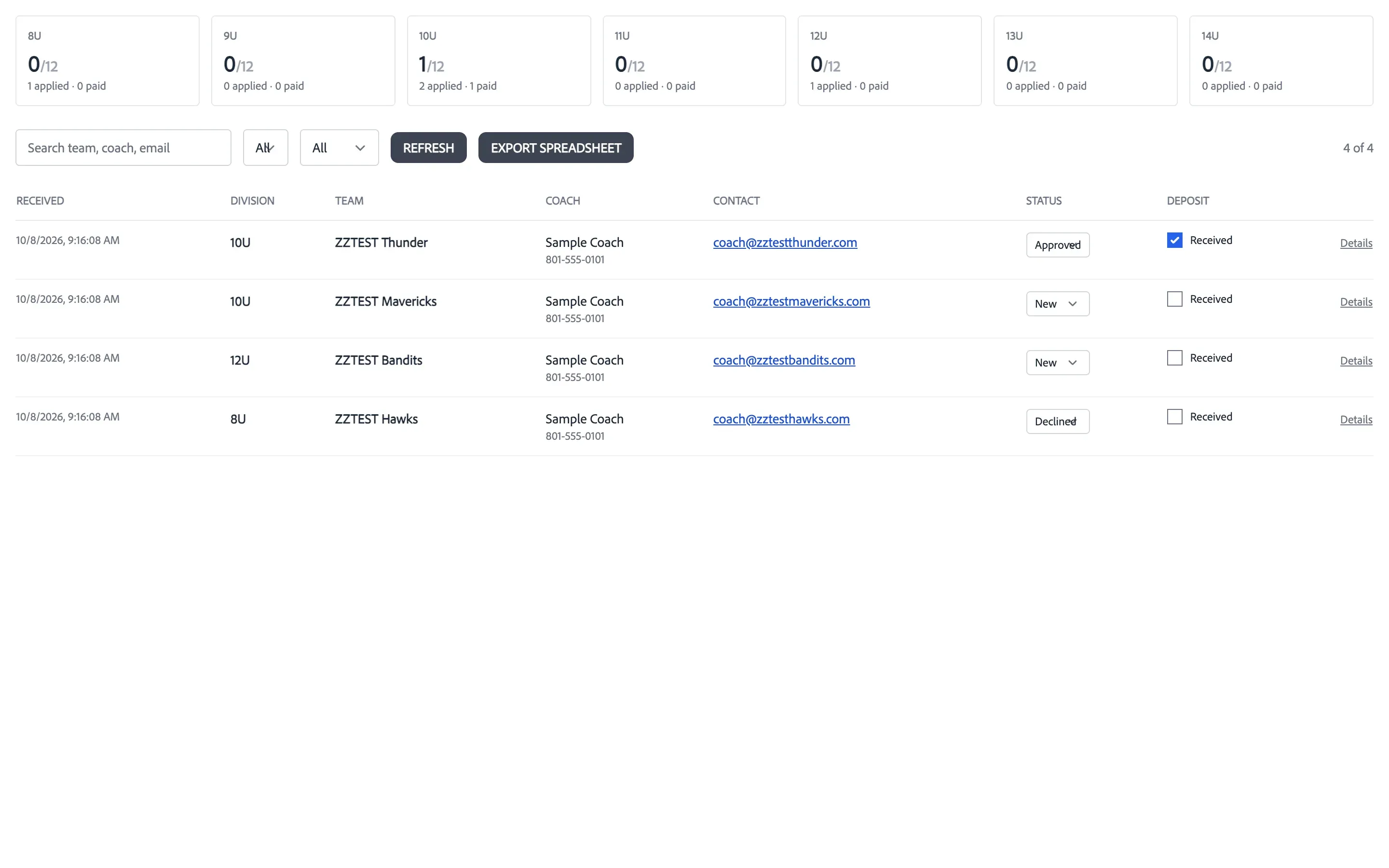The image size is (1389, 868).
Task: Open the email link coach@zztestthunder.com
Action: click(785, 242)
